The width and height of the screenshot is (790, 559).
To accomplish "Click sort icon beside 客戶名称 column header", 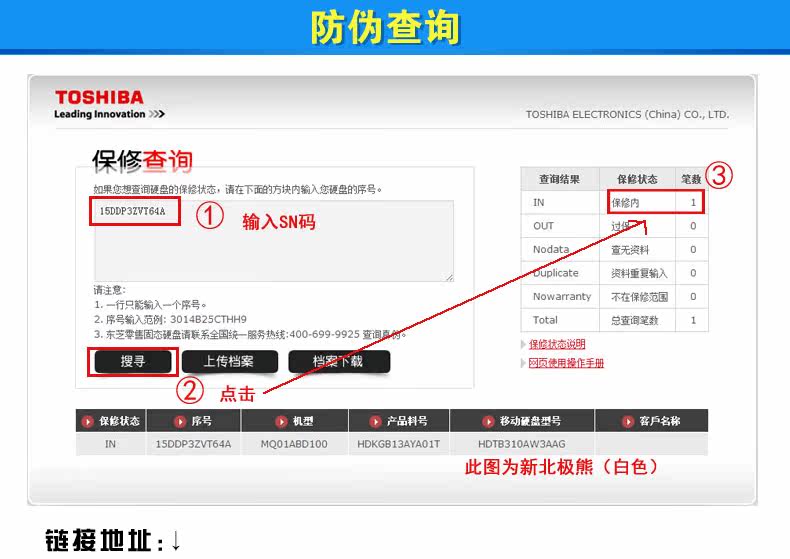I will click(628, 422).
